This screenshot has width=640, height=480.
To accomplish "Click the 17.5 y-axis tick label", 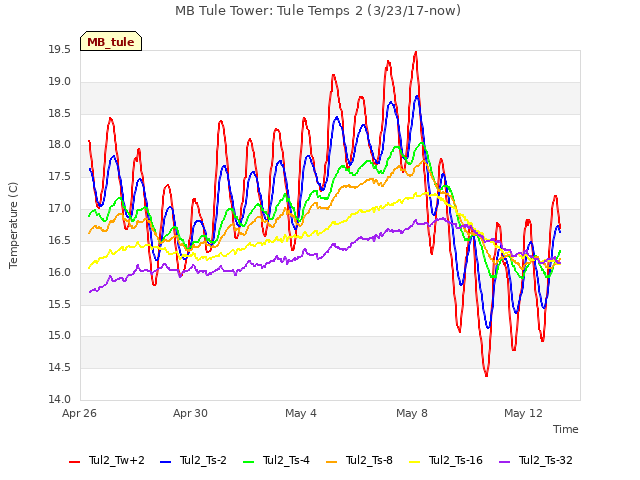I will tap(60, 177).
